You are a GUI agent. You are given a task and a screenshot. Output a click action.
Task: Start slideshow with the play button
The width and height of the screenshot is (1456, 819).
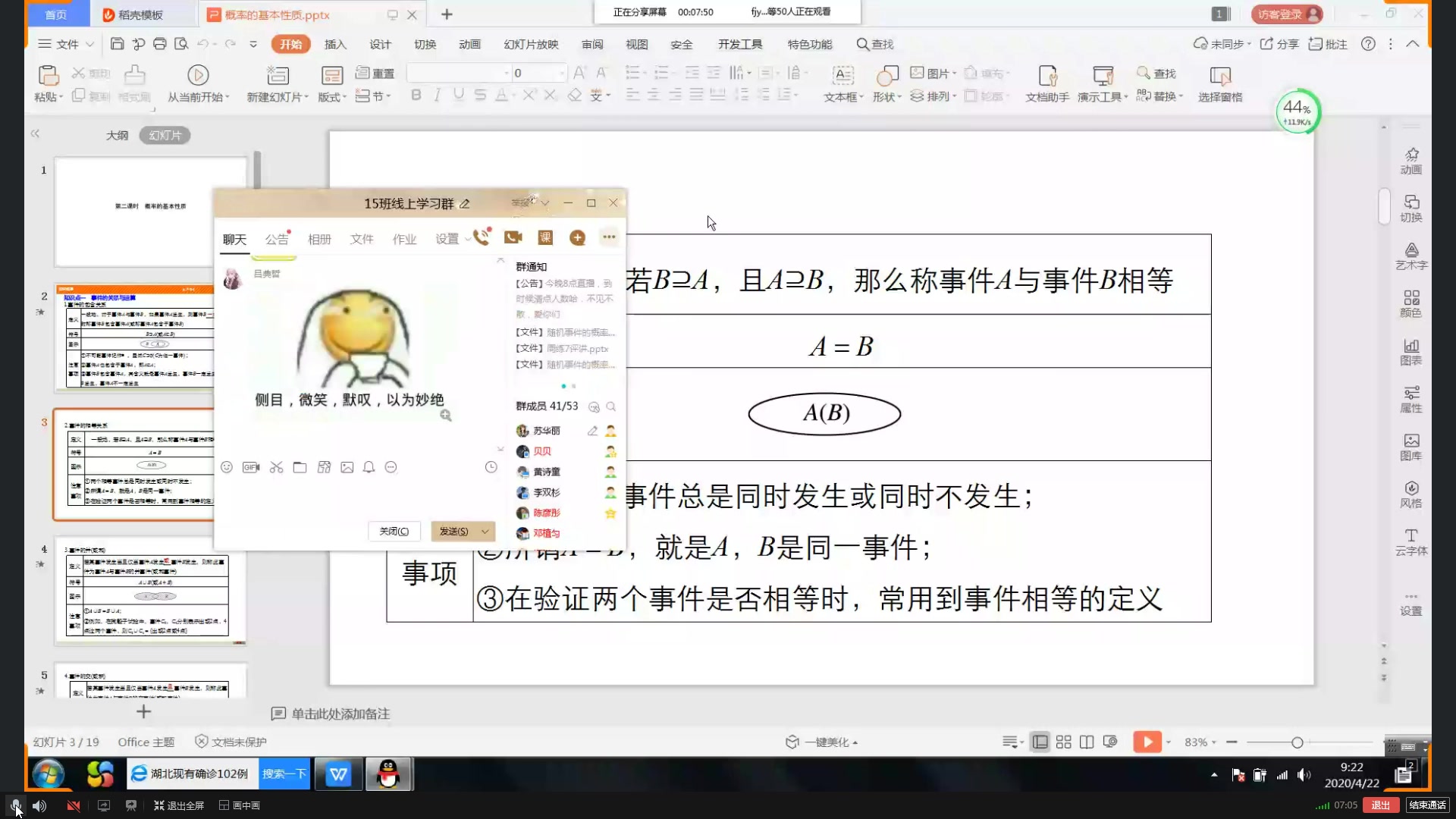tap(1147, 742)
